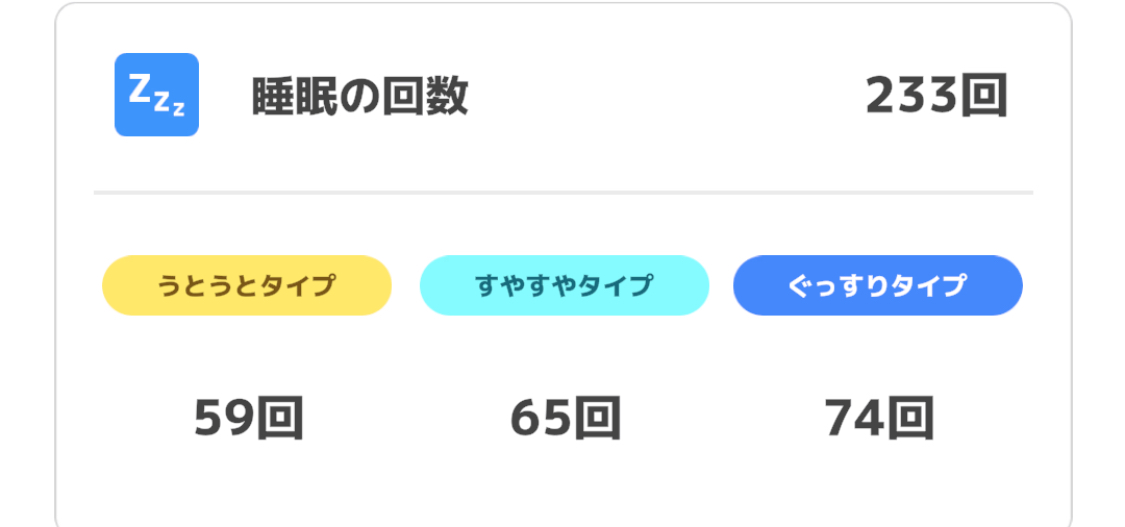Click the large Z letter inside sleep icon
Viewport: 1125px width, 527px height.
click(138, 90)
